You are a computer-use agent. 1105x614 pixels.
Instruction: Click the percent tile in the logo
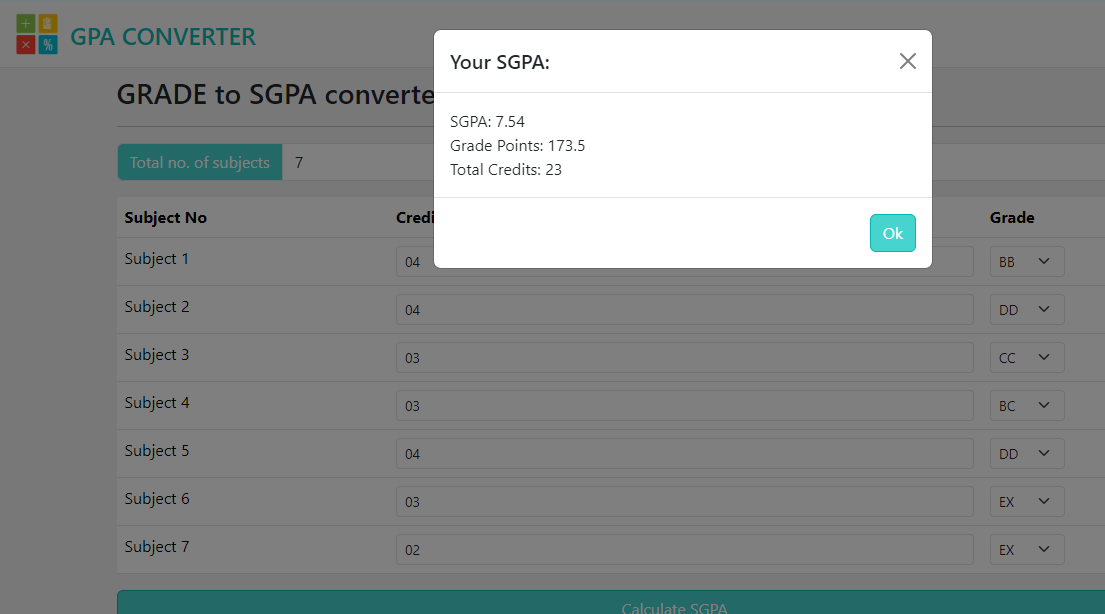tap(48, 44)
